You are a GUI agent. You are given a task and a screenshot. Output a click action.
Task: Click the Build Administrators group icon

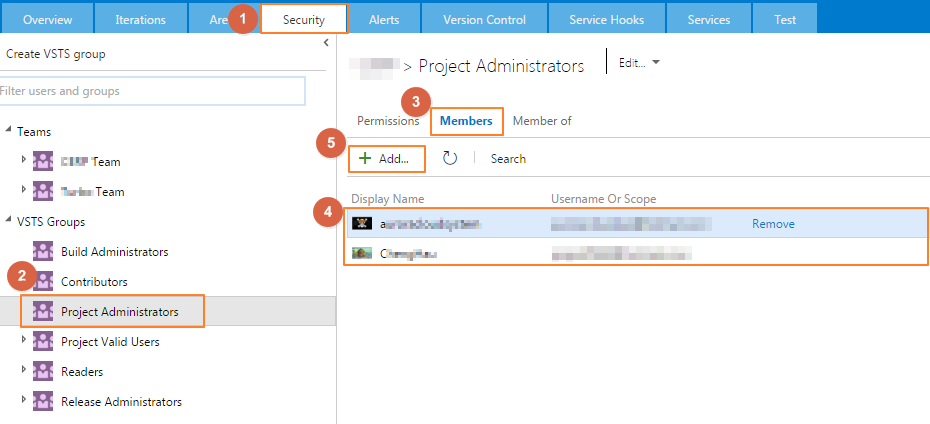pyautogui.click(x=43, y=252)
